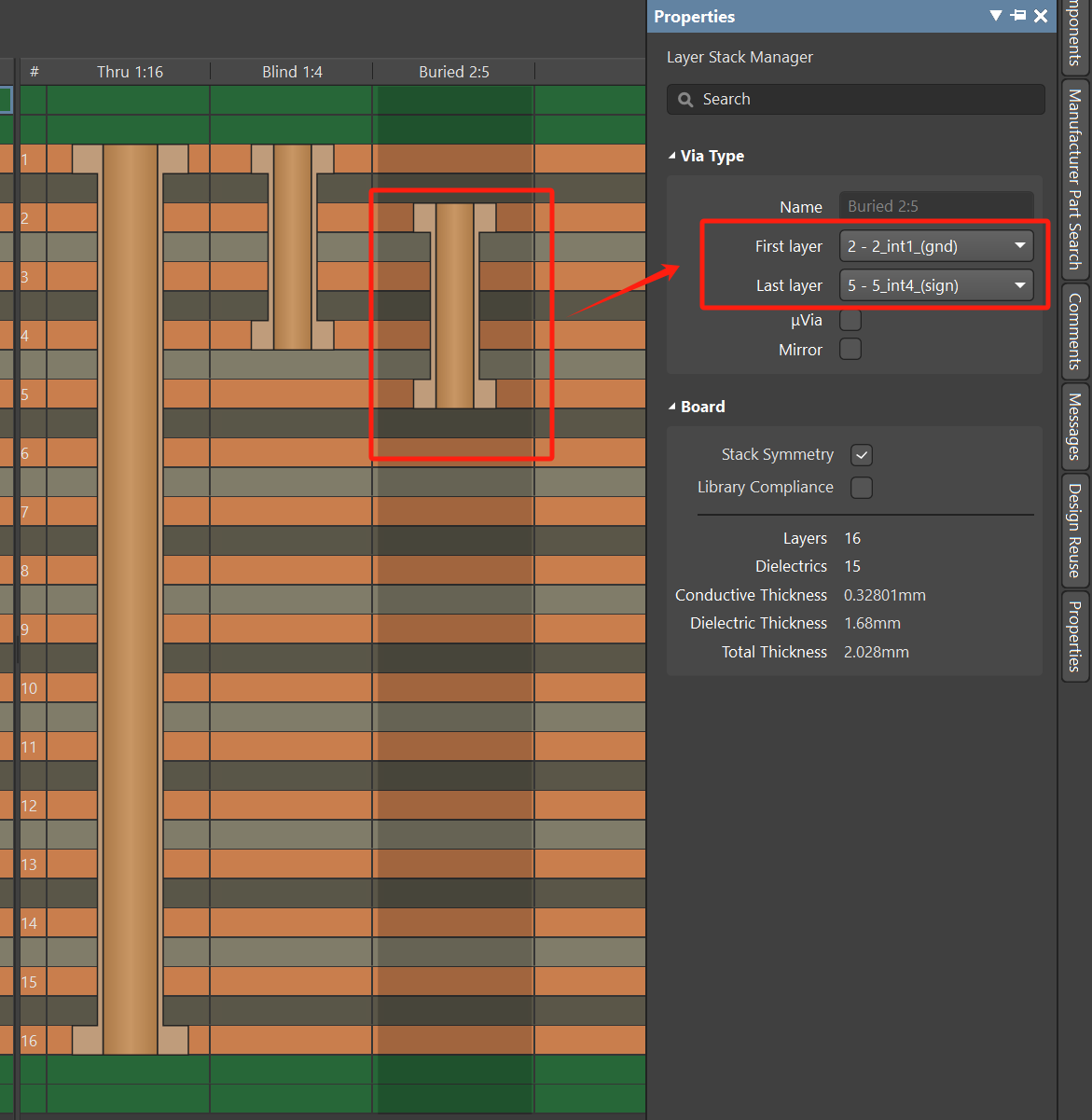Uncheck Stack Symmetry
Viewport: 1092px width, 1120px height.
(862, 455)
